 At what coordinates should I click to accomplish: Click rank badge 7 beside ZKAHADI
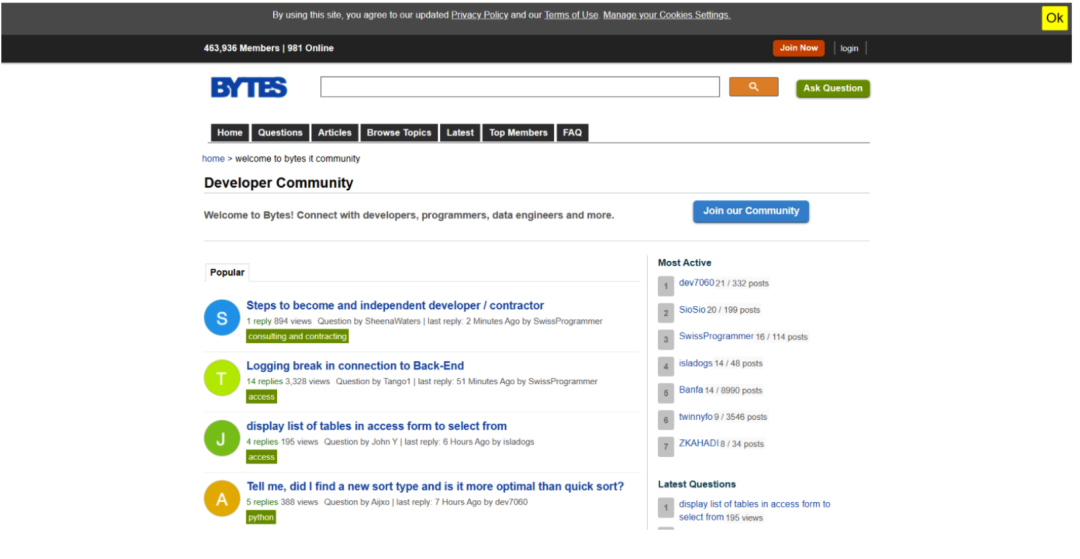click(665, 447)
